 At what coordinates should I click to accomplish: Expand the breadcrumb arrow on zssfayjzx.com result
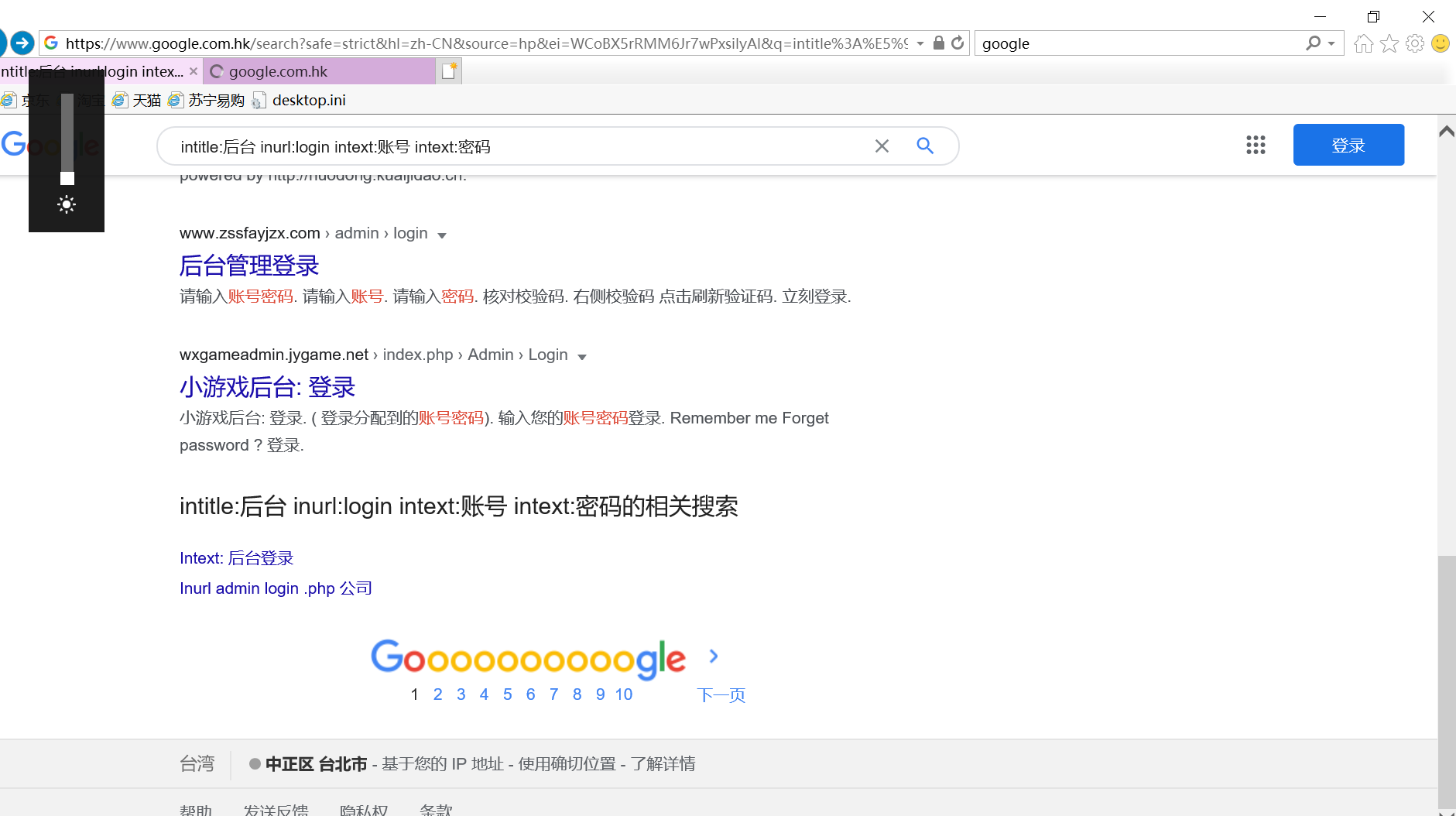click(441, 235)
